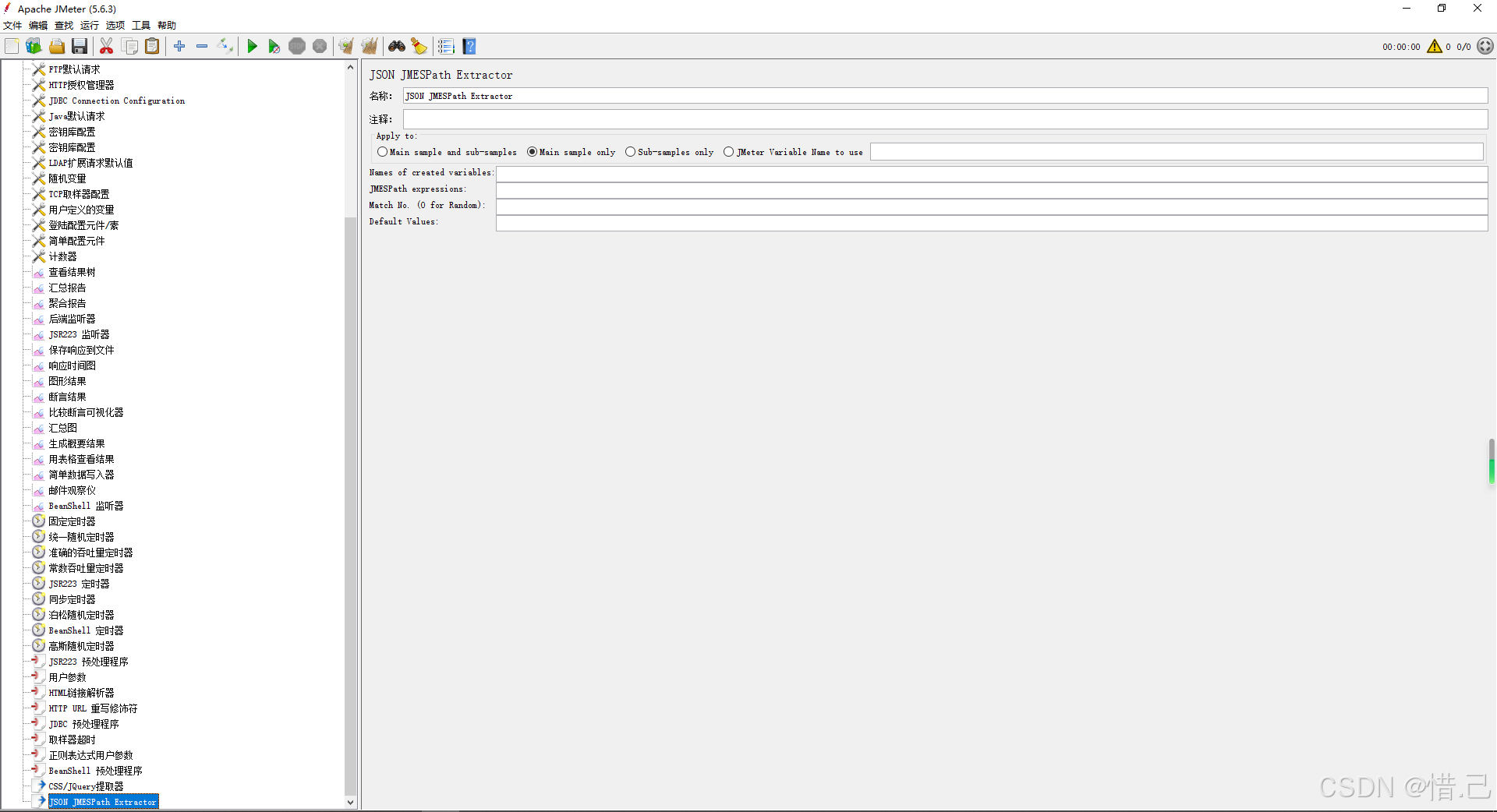Expand all with the blue plus icon

click(x=179, y=47)
